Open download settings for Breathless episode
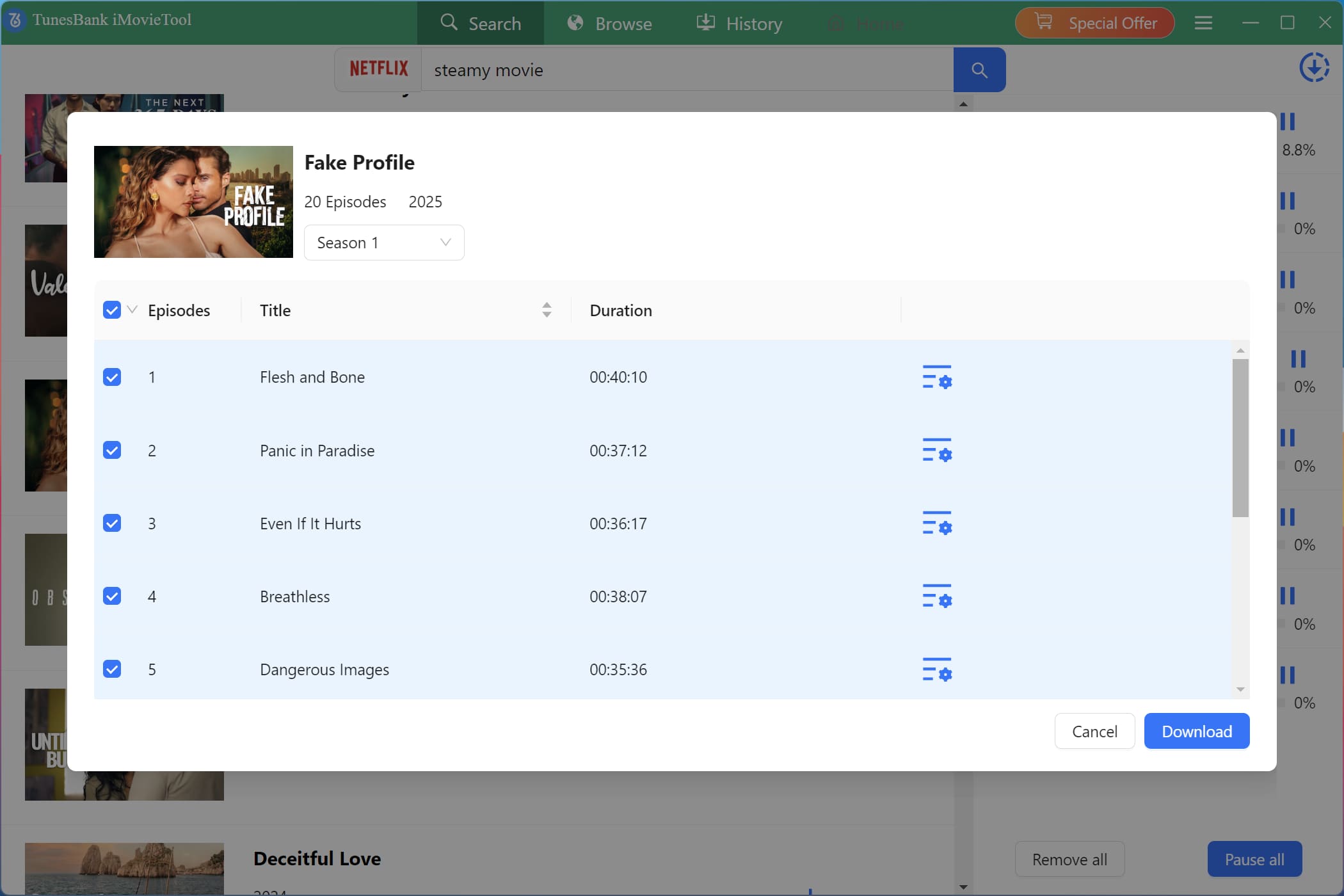This screenshot has width=1344, height=896. tap(937, 596)
